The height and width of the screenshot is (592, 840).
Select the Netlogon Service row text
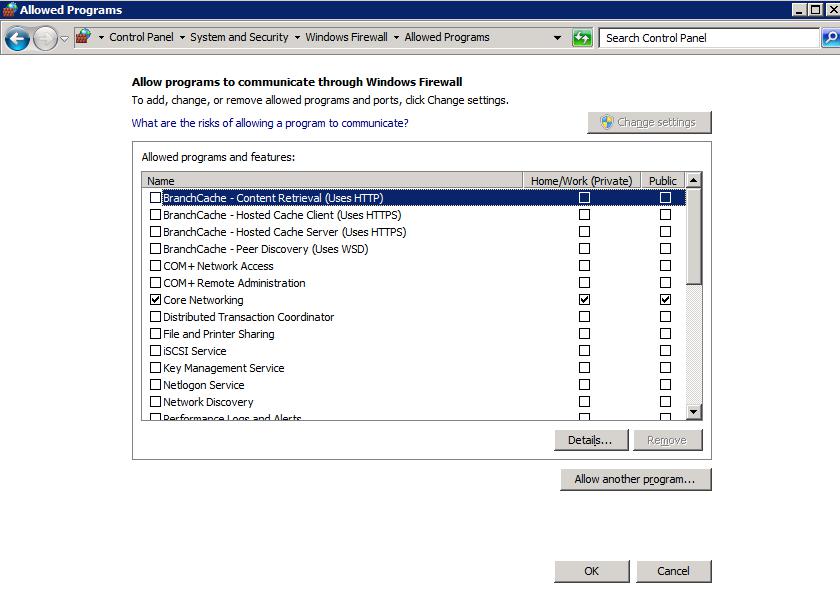click(x=204, y=385)
